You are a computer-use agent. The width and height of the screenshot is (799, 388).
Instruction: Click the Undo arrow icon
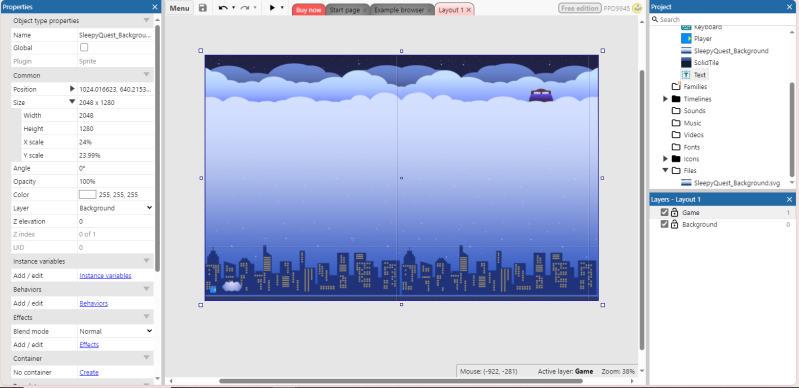click(x=223, y=8)
